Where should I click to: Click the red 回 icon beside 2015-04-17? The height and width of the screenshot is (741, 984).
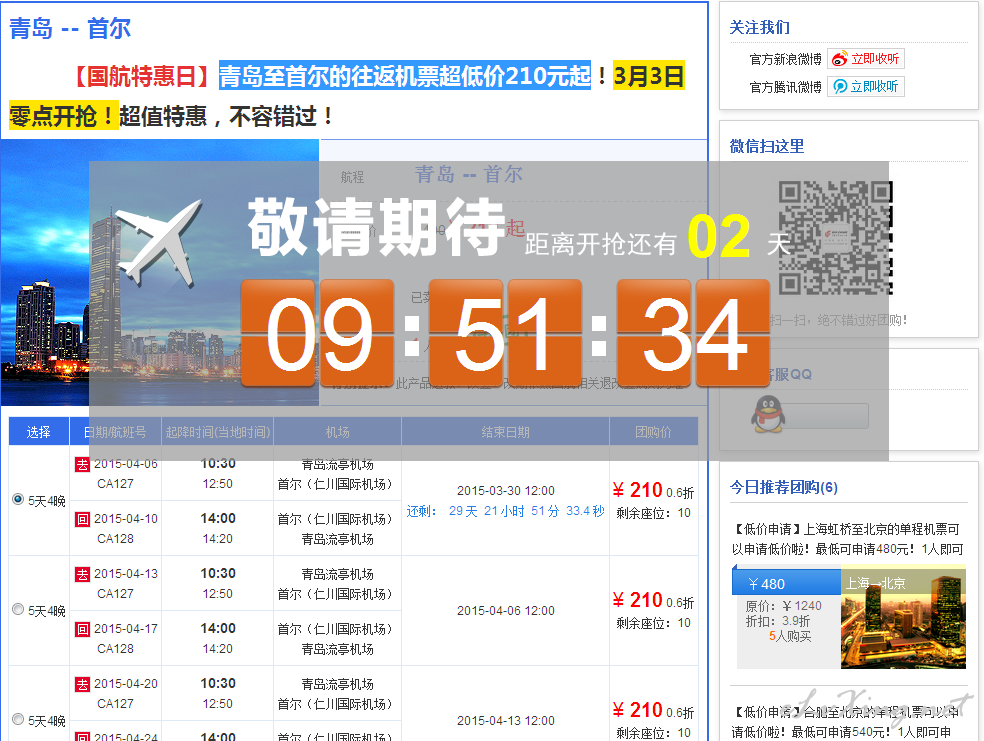(82, 629)
